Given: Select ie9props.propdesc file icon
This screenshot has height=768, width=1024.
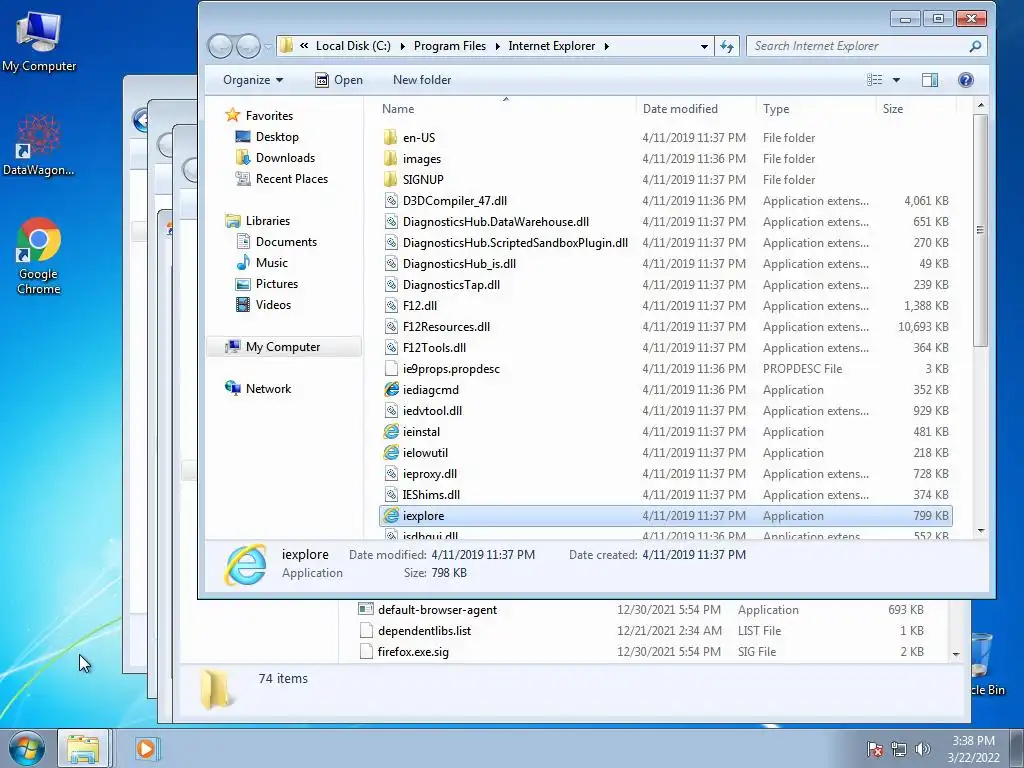Looking at the screenshot, I should click(x=391, y=368).
